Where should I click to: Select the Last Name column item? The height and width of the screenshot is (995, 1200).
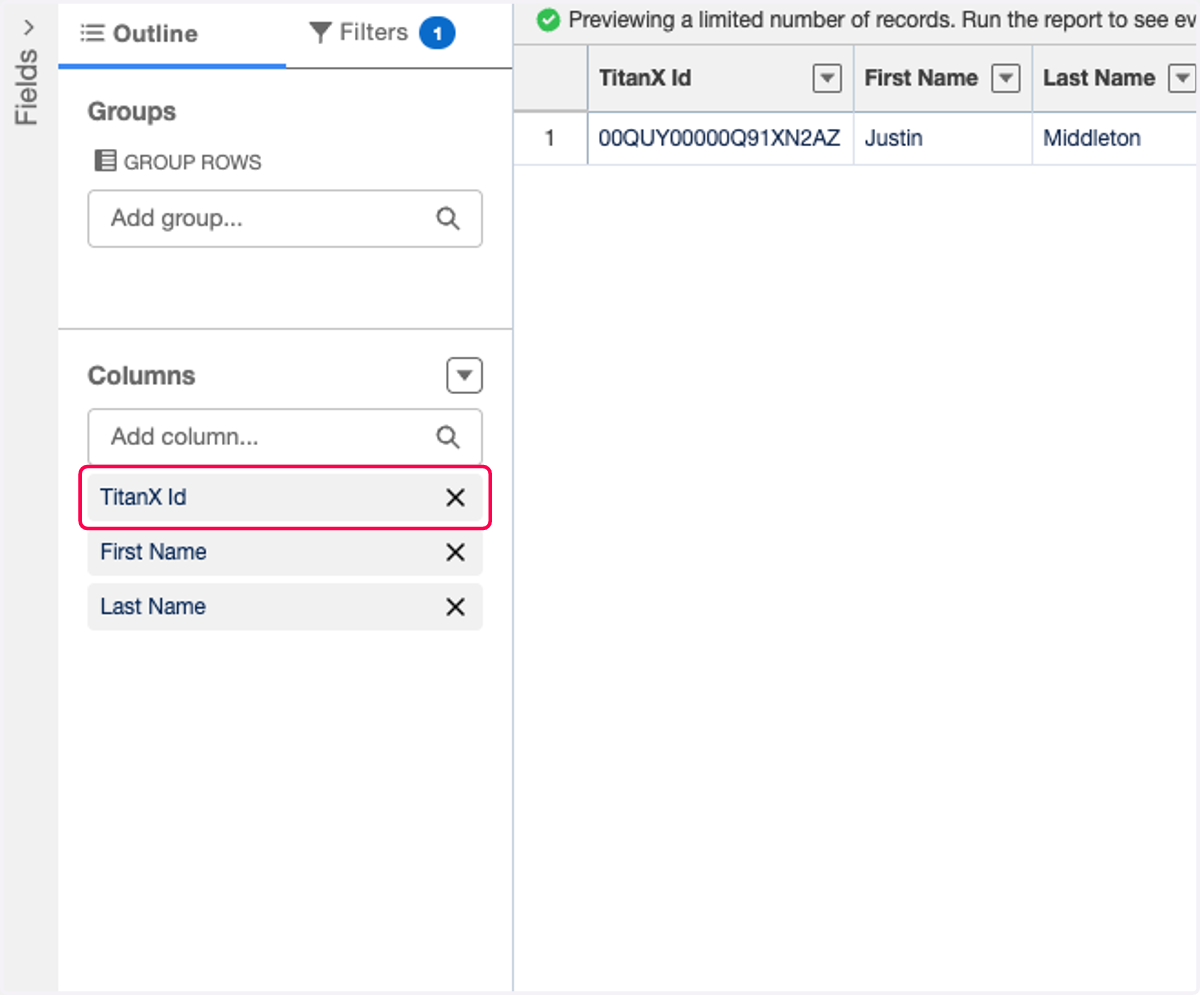[285, 607]
